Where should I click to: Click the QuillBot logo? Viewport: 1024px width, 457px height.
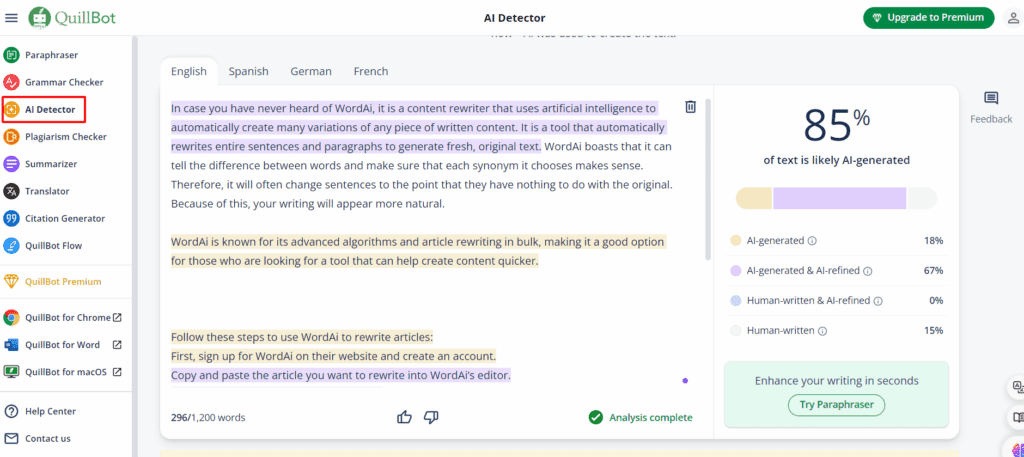[x=72, y=18]
